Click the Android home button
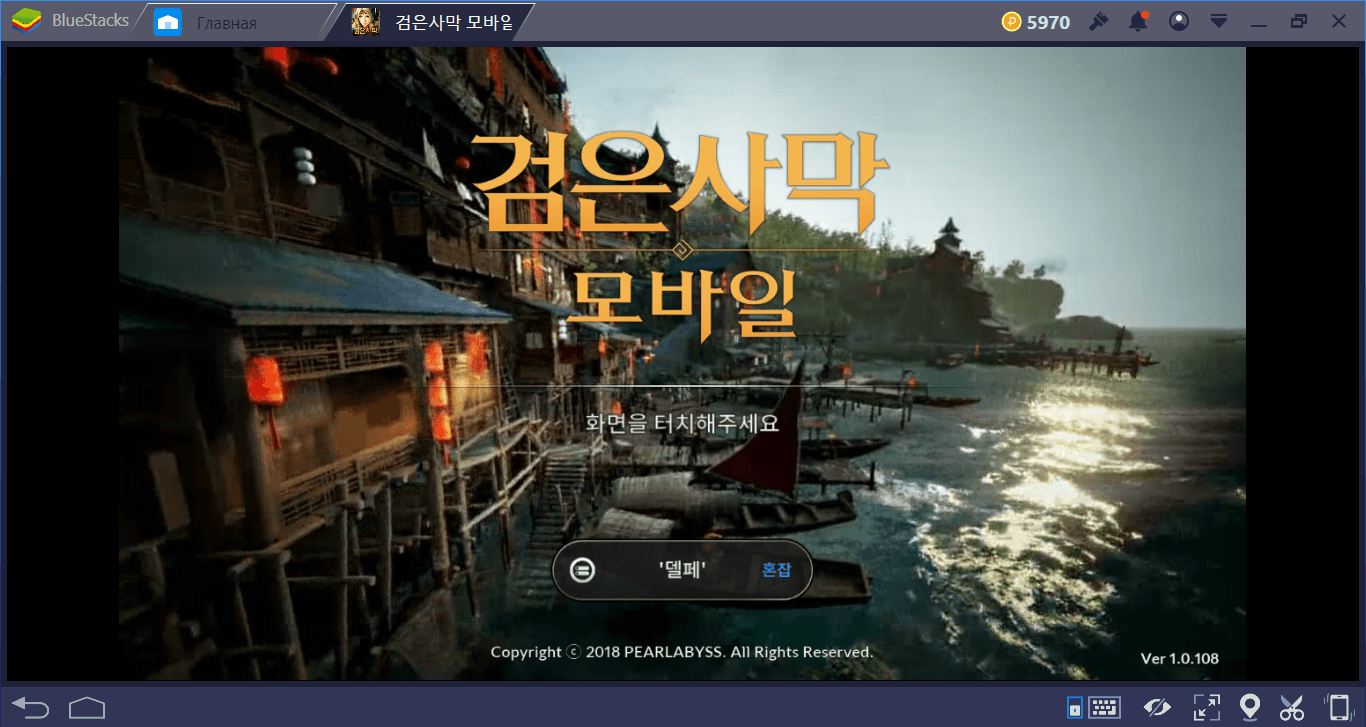Screen dimensions: 1366x727 coord(87,708)
